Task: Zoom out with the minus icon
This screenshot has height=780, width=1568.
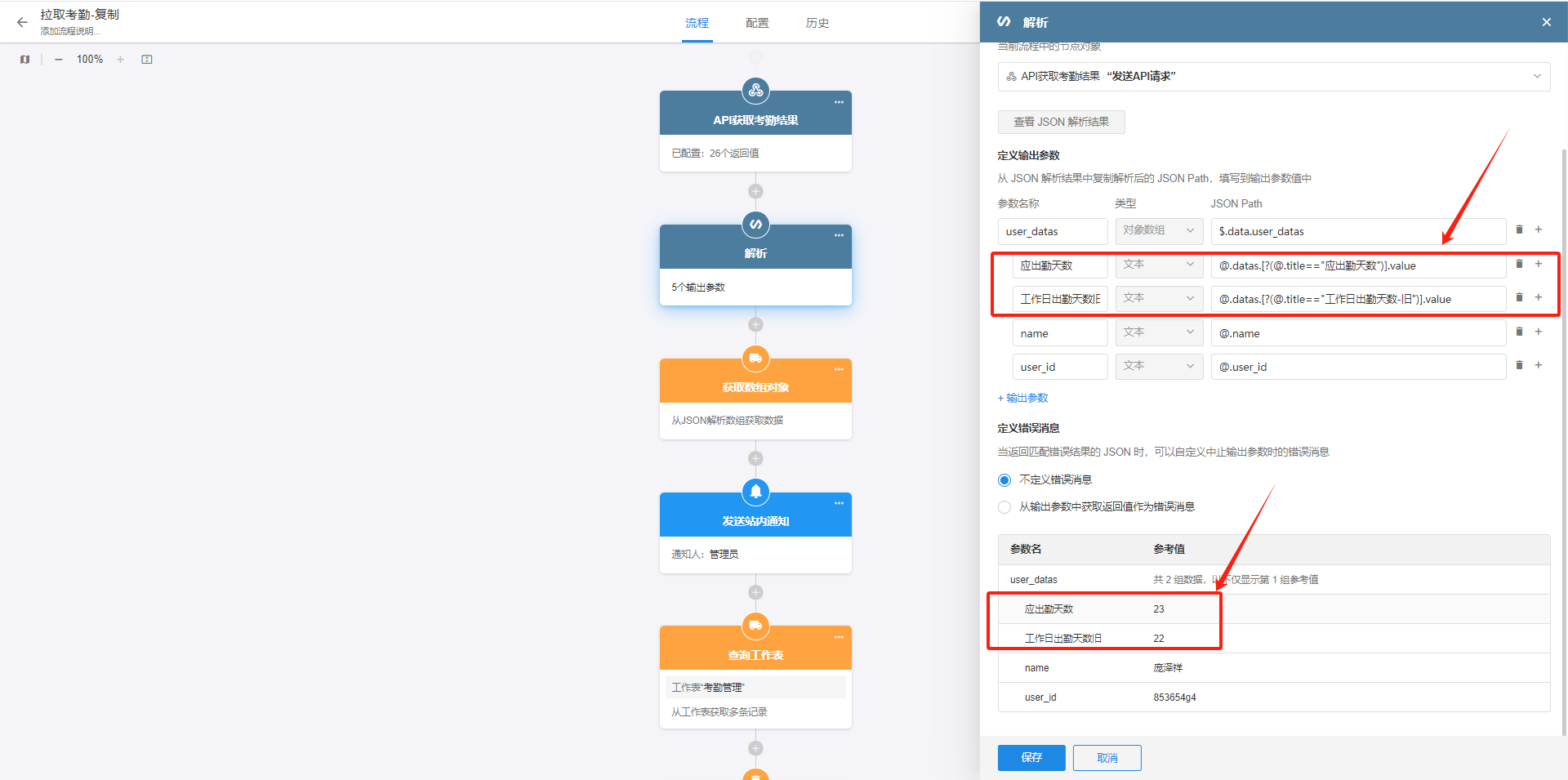Action: click(59, 60)
